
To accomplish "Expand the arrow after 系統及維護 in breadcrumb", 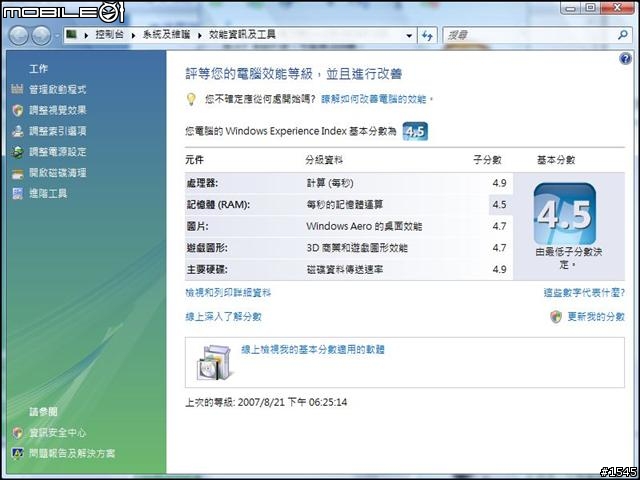I will [200, 36].
